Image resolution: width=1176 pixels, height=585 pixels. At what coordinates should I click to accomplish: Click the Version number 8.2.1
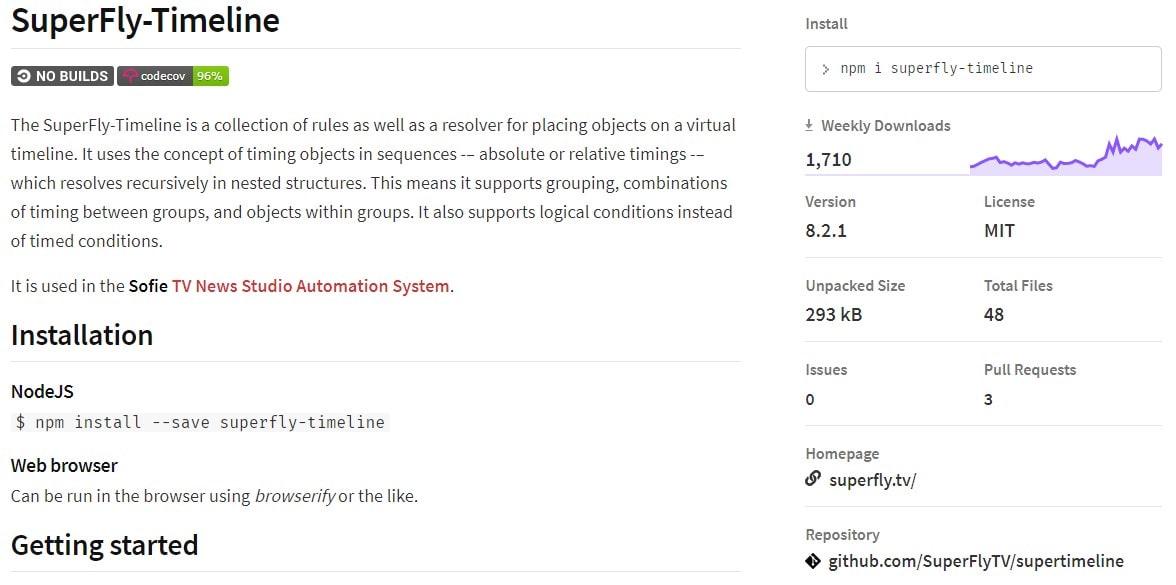827,231
